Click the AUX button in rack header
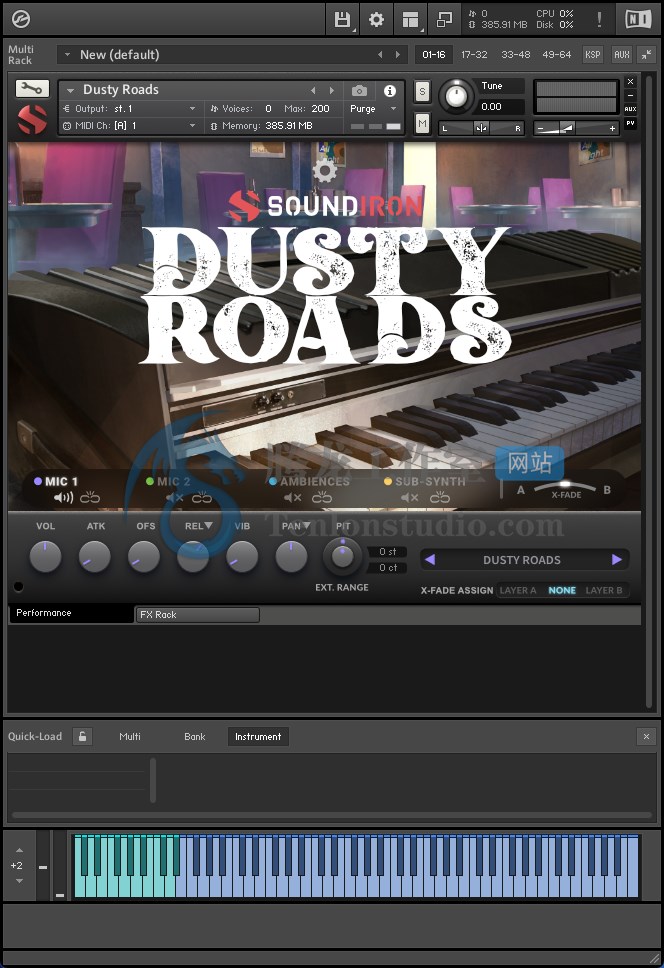 click(621, 54)
